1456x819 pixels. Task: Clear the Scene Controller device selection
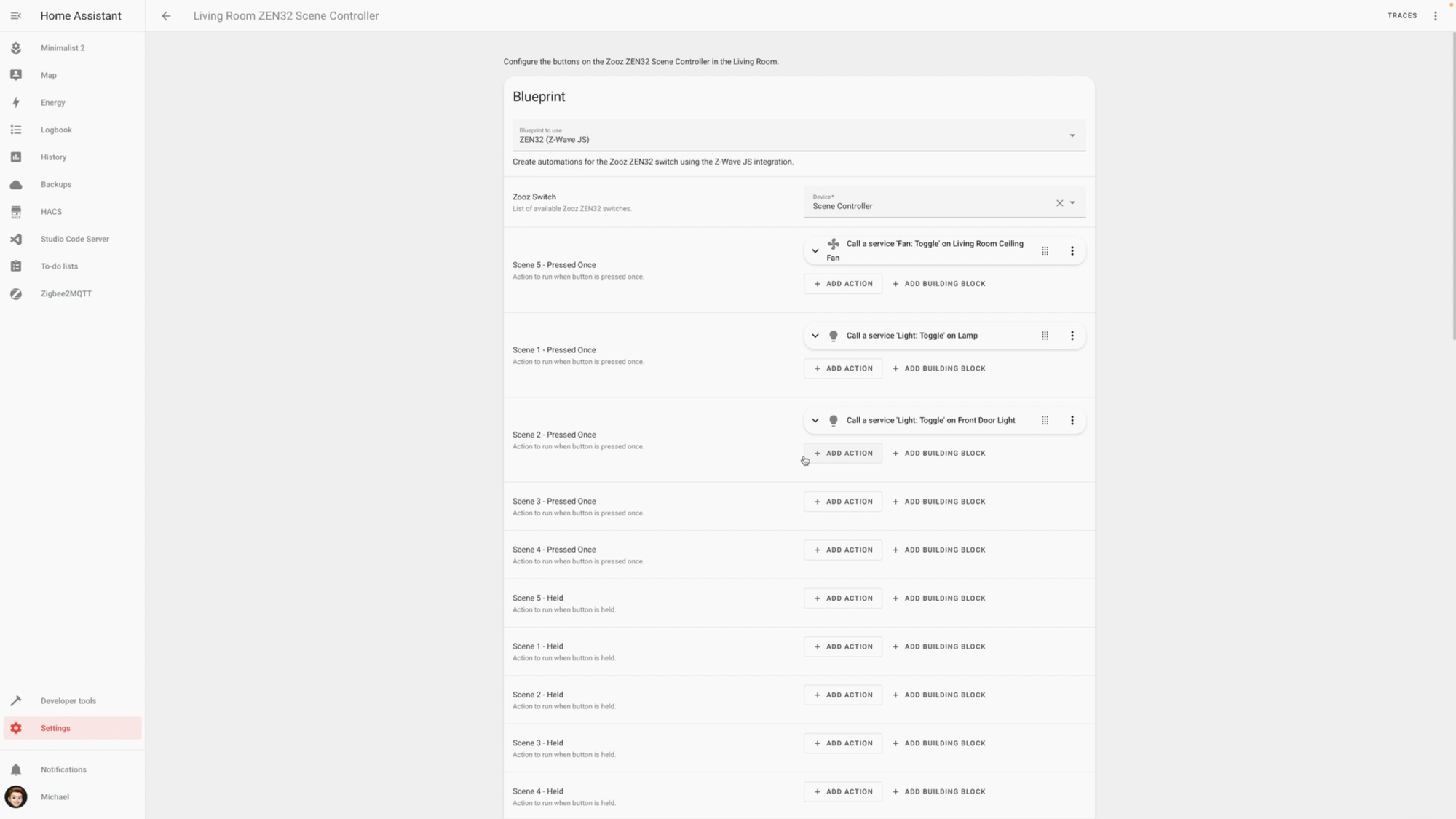(1059, 203)
